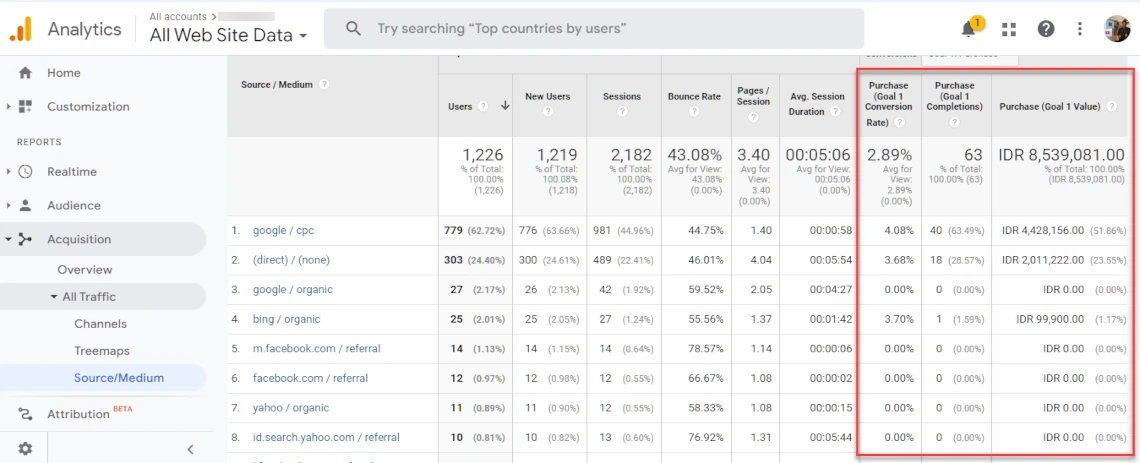Open the Conversions goal dropdown
Screen dimensions: 1140x463
pos(970,58)
